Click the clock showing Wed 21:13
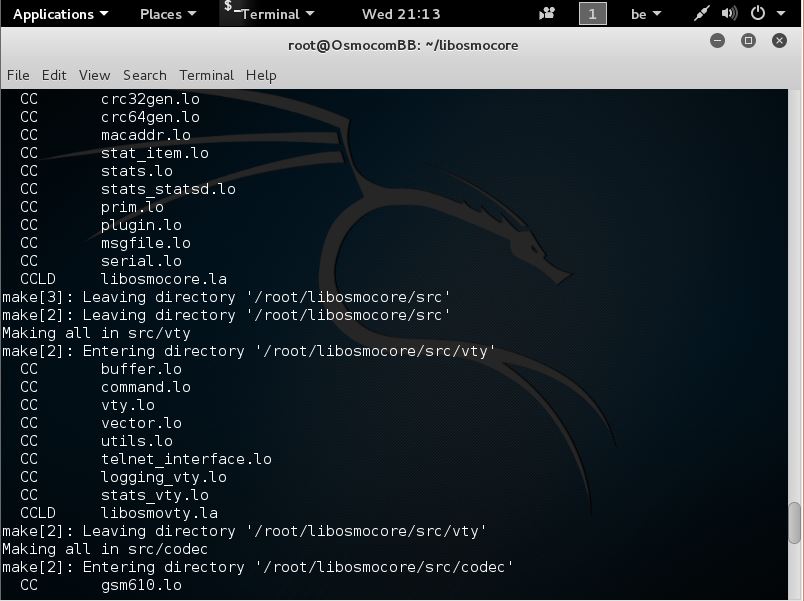804x601 pixels. [x=401, y=14]
